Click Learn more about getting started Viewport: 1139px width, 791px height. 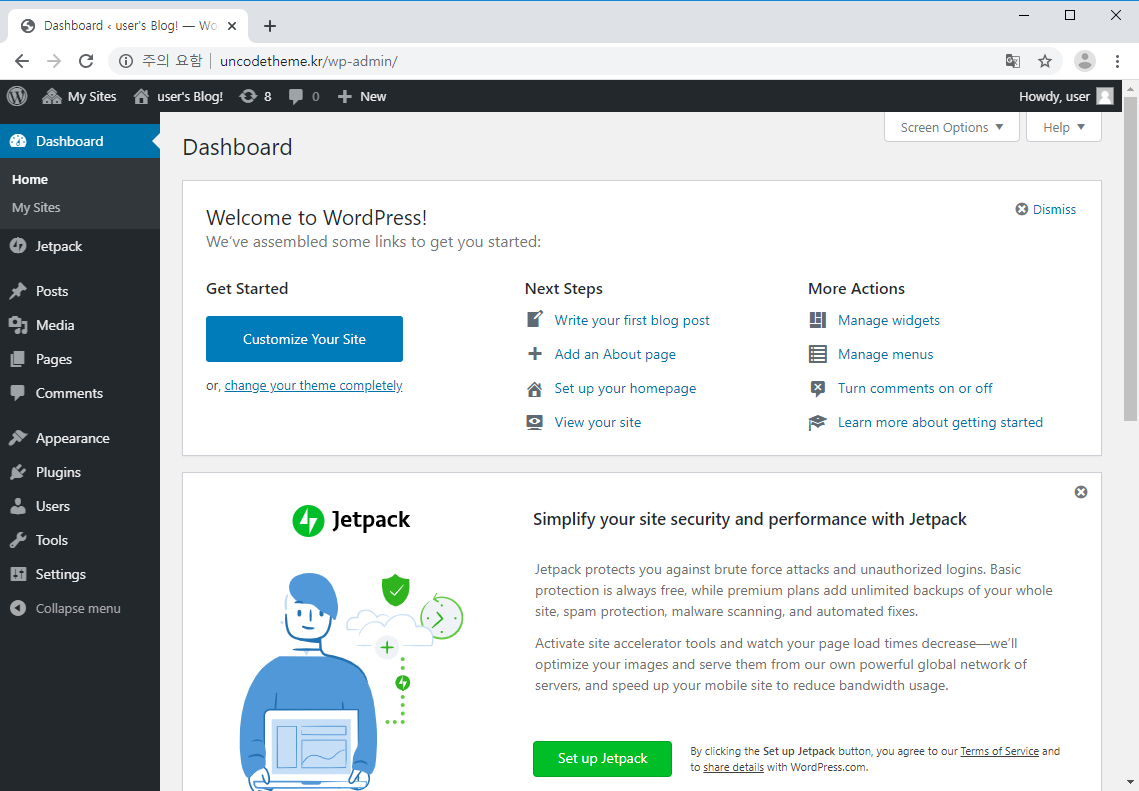point(940,423)
